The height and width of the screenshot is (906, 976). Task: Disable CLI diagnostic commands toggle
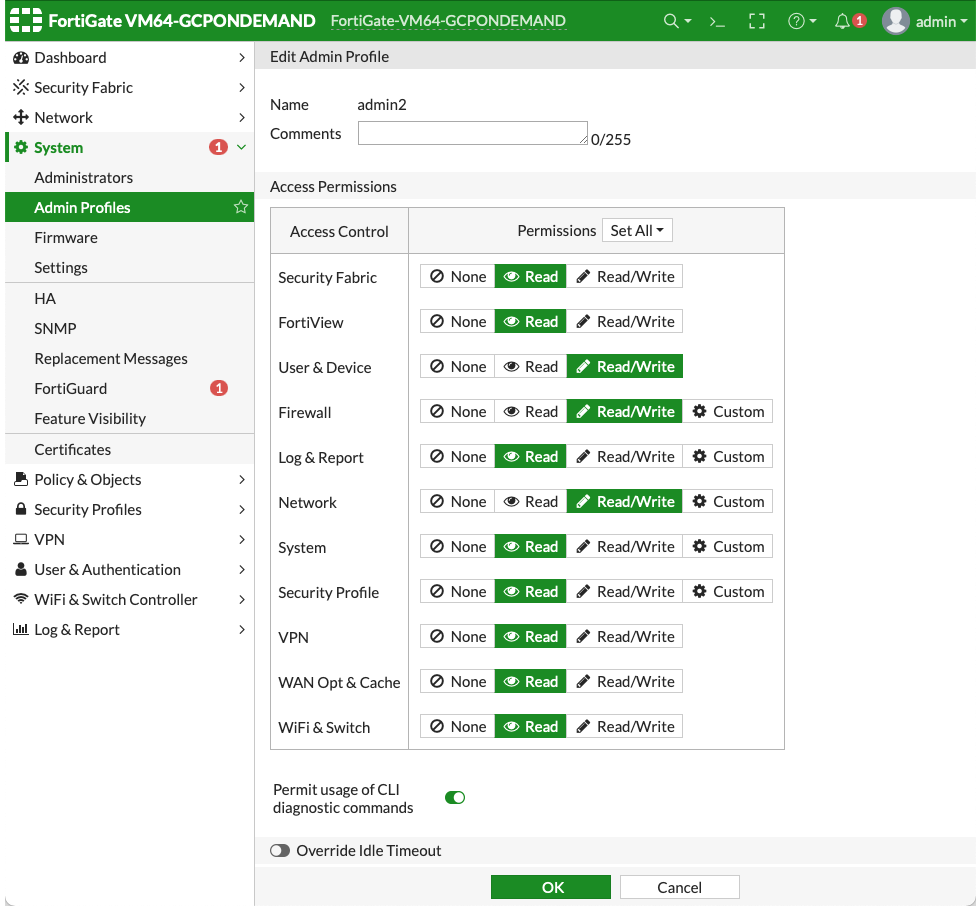455,797
